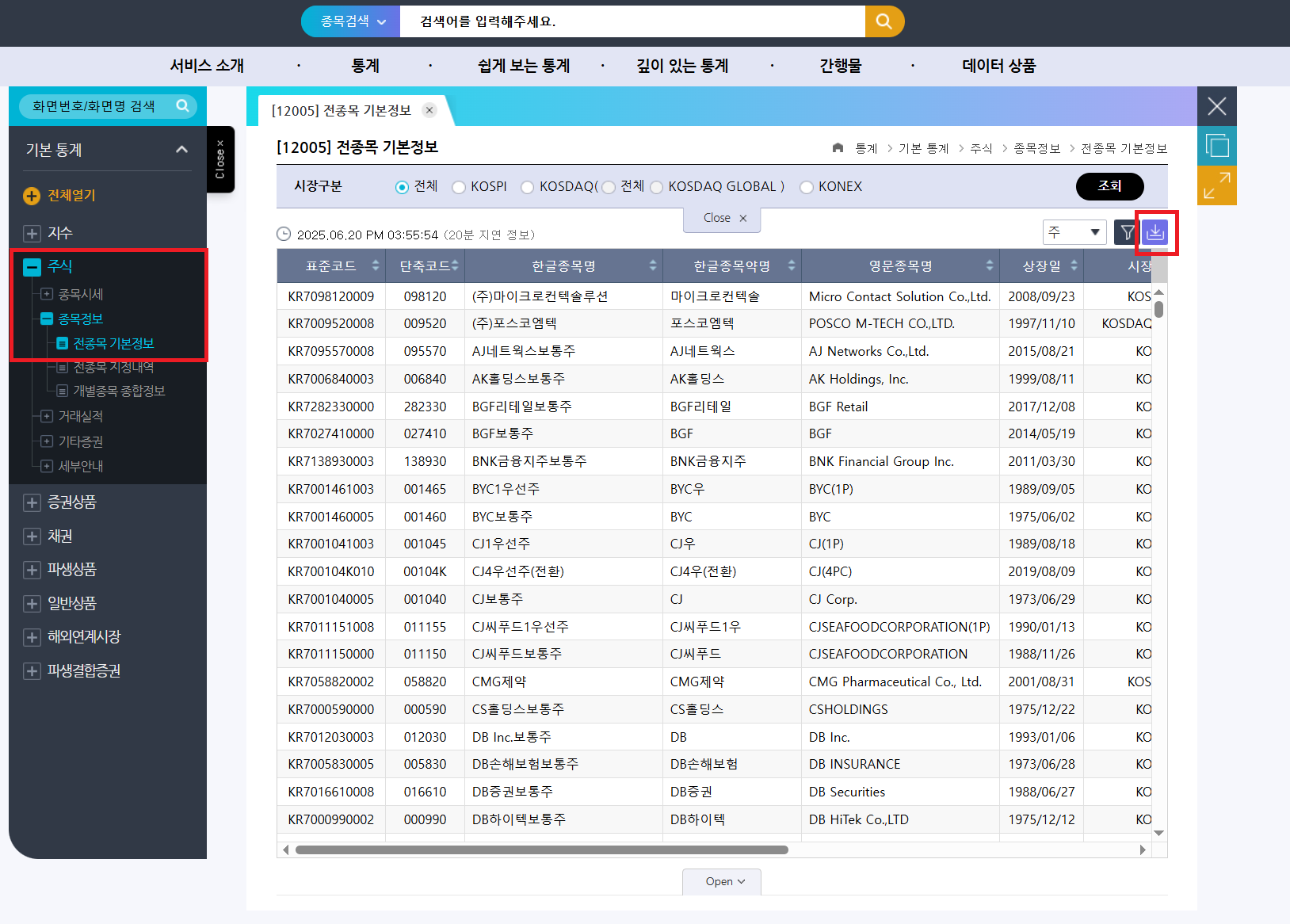1290x924 pixels.
Task: Click the table filter funnel icon
Action: click(x=1127, y=232)
